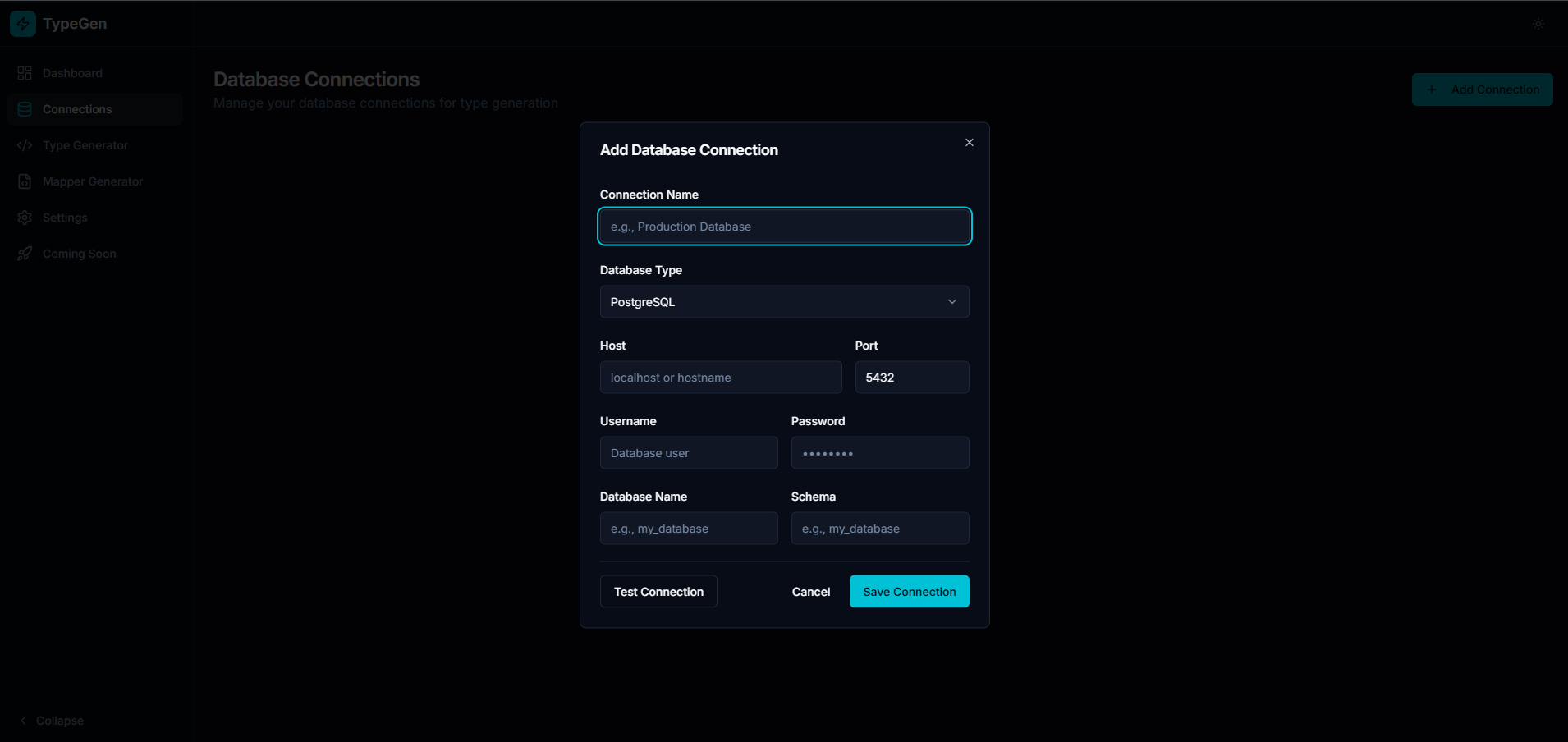This screenshot has width=1568, height=742.
Task: Click the Host input field
Action: click(721, 378)
